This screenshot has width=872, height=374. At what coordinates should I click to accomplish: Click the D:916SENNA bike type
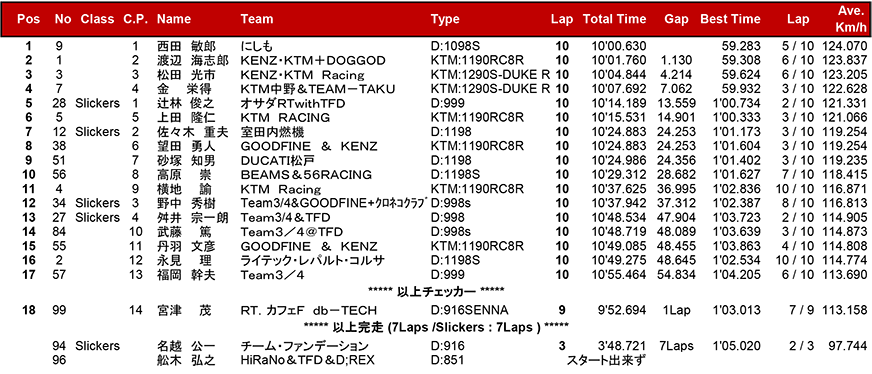click(469, 311)
